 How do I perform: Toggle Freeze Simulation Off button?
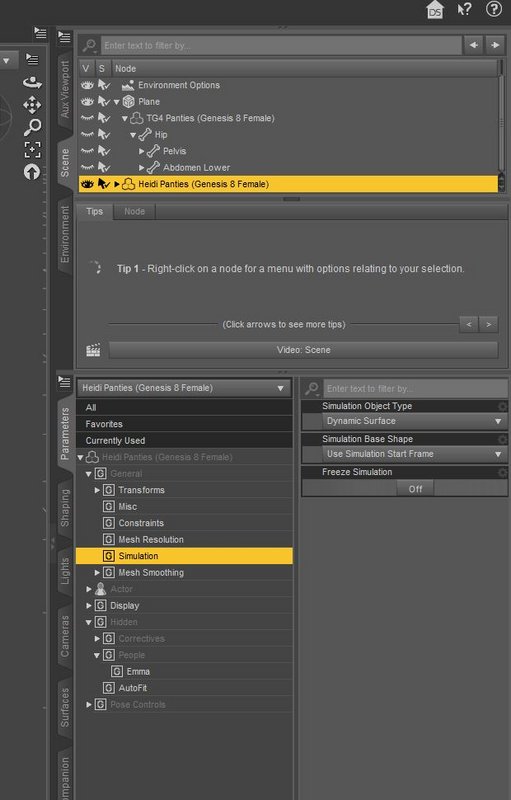415,489
